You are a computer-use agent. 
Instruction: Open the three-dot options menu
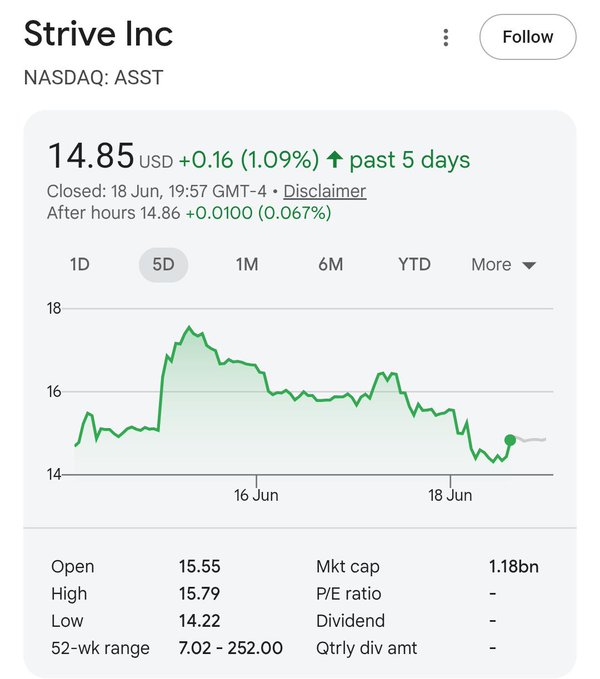coord(446,38)
